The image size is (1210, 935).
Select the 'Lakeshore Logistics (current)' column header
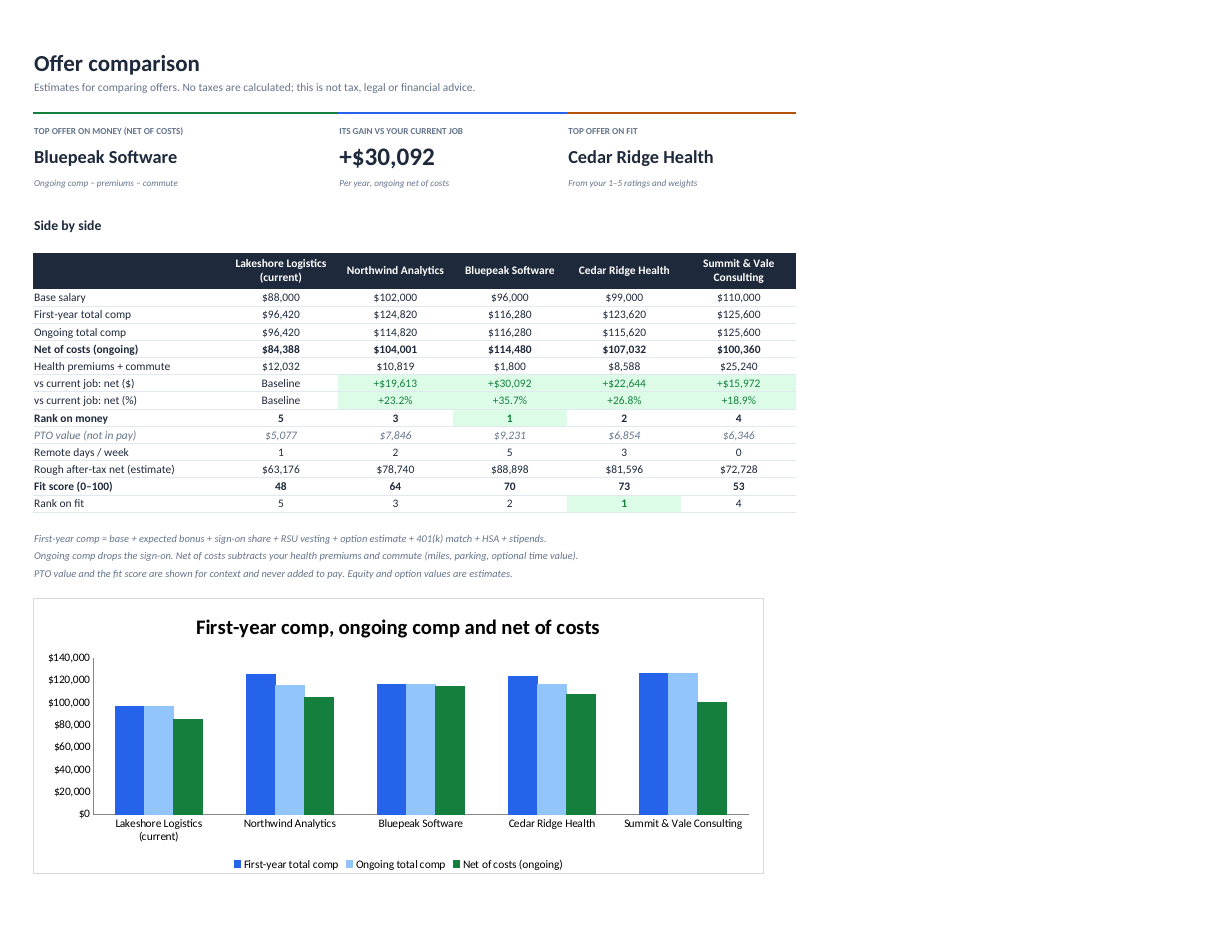281,270
